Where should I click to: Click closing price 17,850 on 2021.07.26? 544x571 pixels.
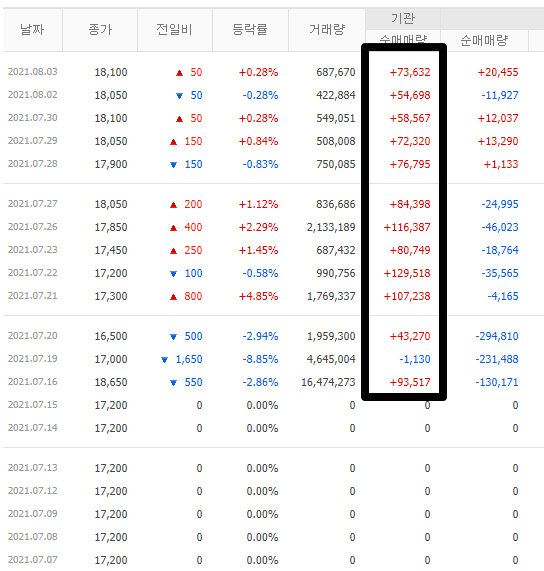pyautogui.click(x=111, y=227)
